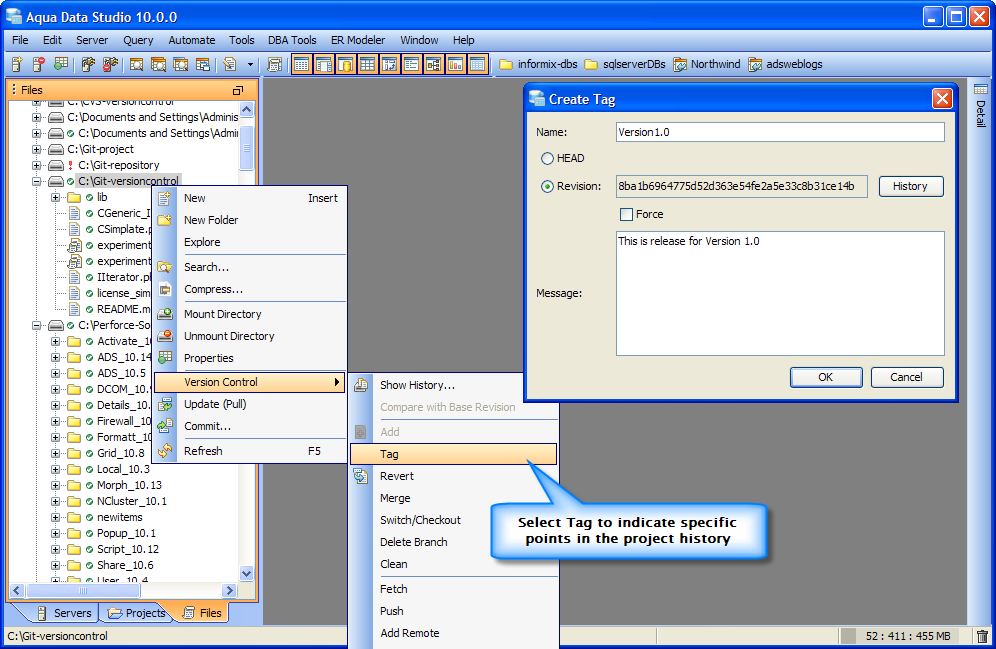Toggle highlighted toolbar button with yellow database cylinder
The width and height of the screenshot is (996, 649).
346,64
